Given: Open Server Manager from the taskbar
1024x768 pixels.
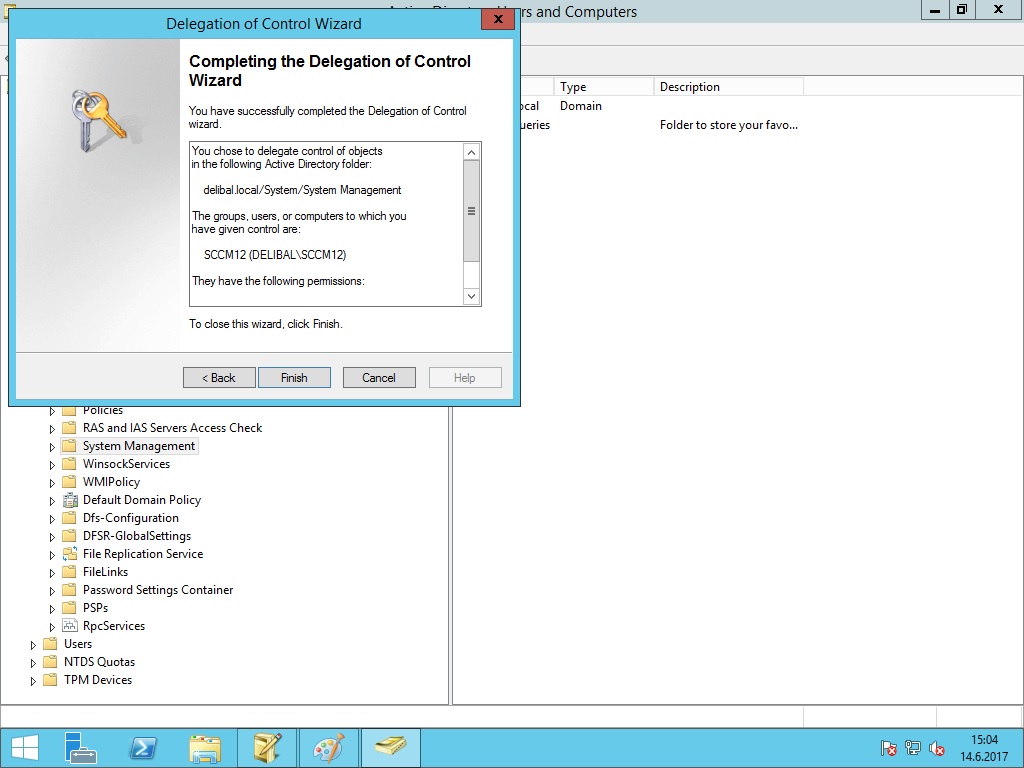Looking at the screenshot, I should (80, 748).
